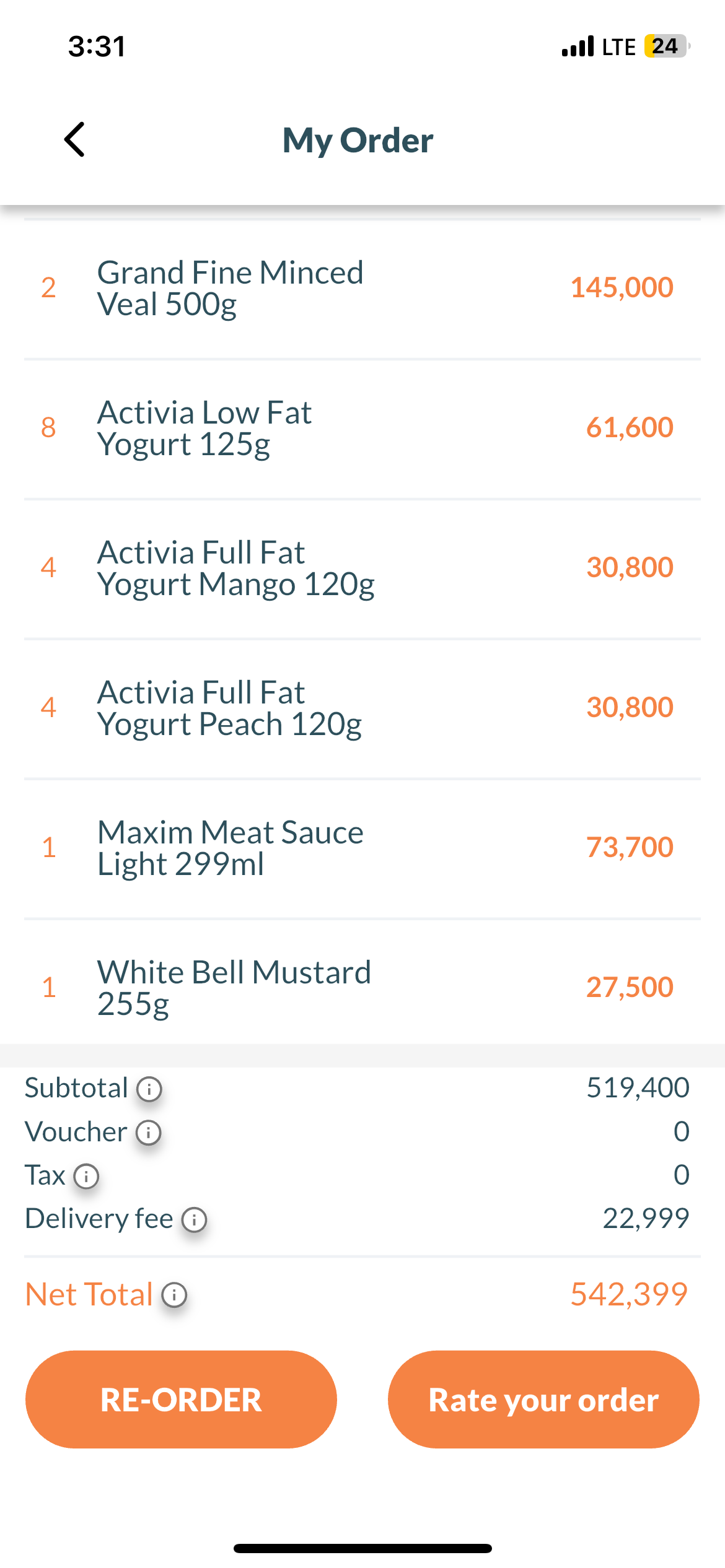Open the Subtotal info icon
Screen dimensions: 725x1568
pos(149,1089)
